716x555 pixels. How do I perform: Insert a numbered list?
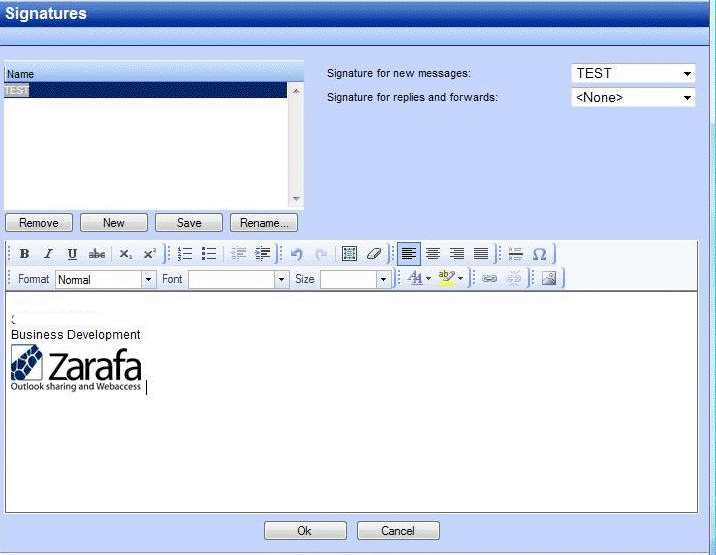tap(185, 254)
